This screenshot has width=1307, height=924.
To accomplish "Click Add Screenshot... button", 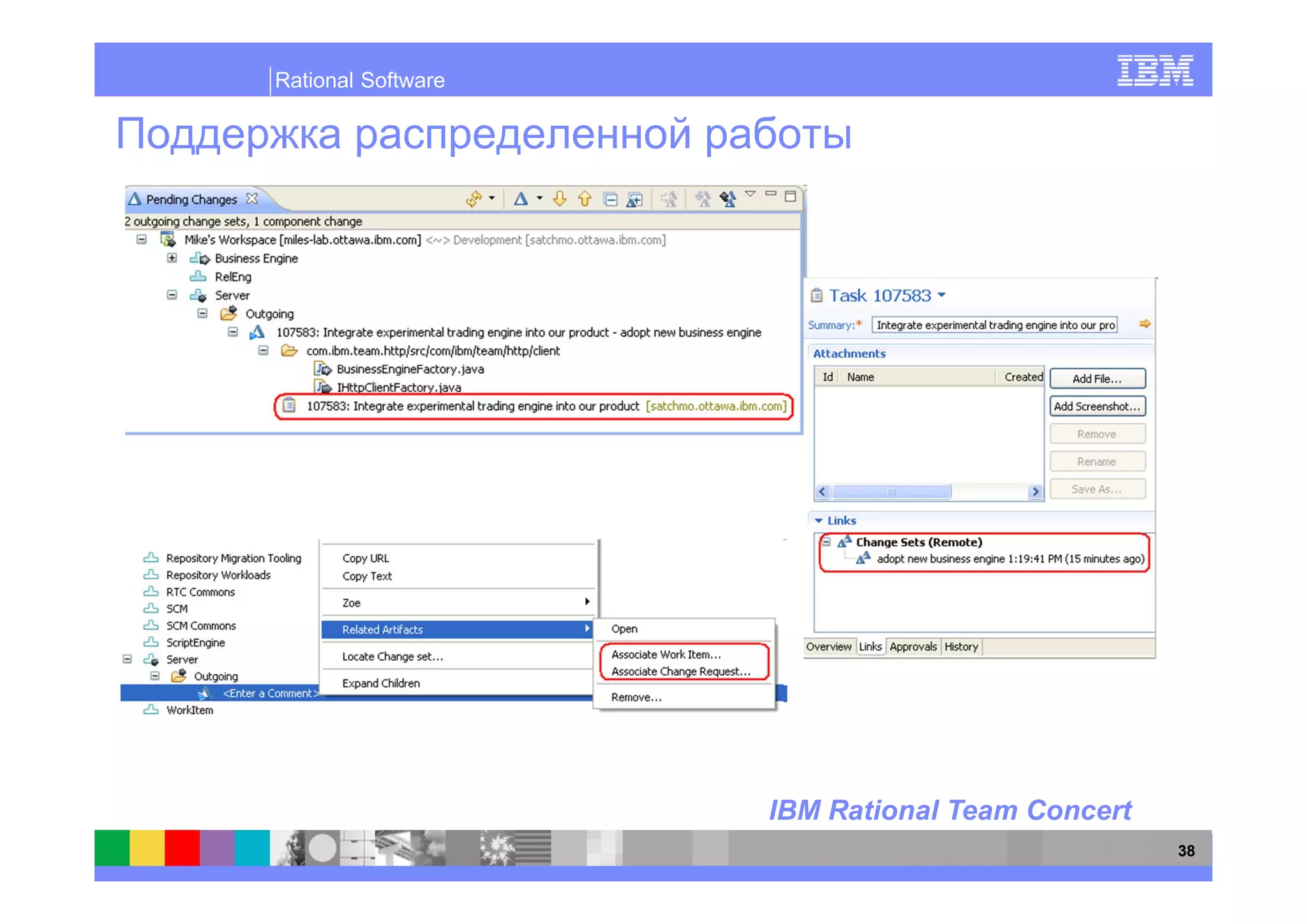I will pyautogui.click(x=1097, y=406).
